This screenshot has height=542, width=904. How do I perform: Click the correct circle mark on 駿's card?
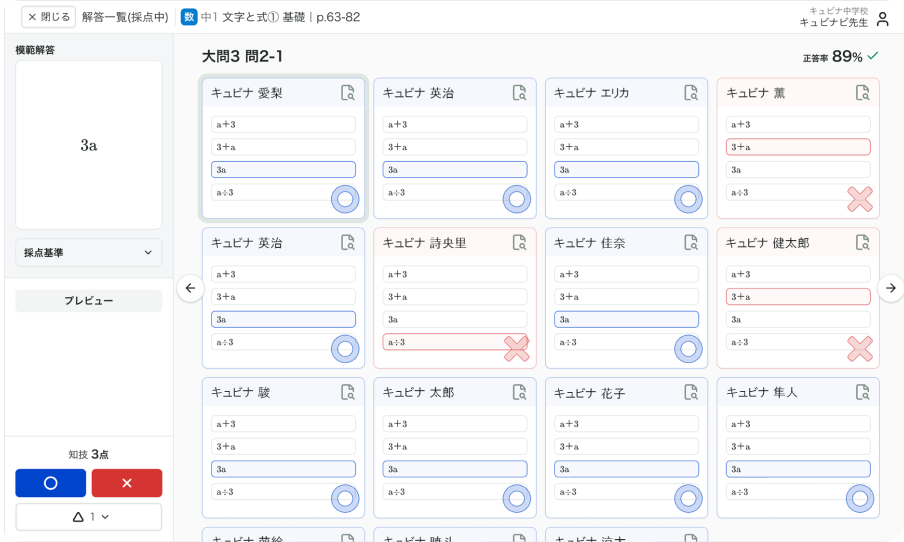(x=345, y=499)
